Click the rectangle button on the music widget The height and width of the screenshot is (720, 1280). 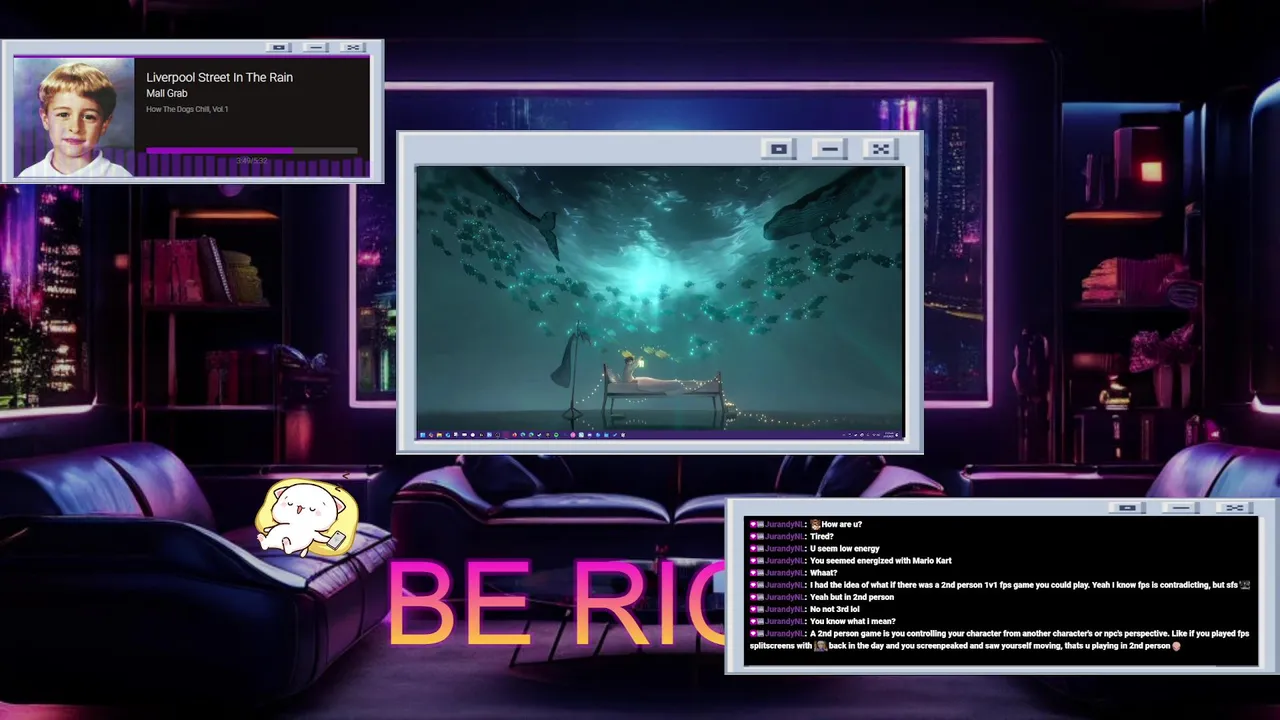tap(279, 47)
